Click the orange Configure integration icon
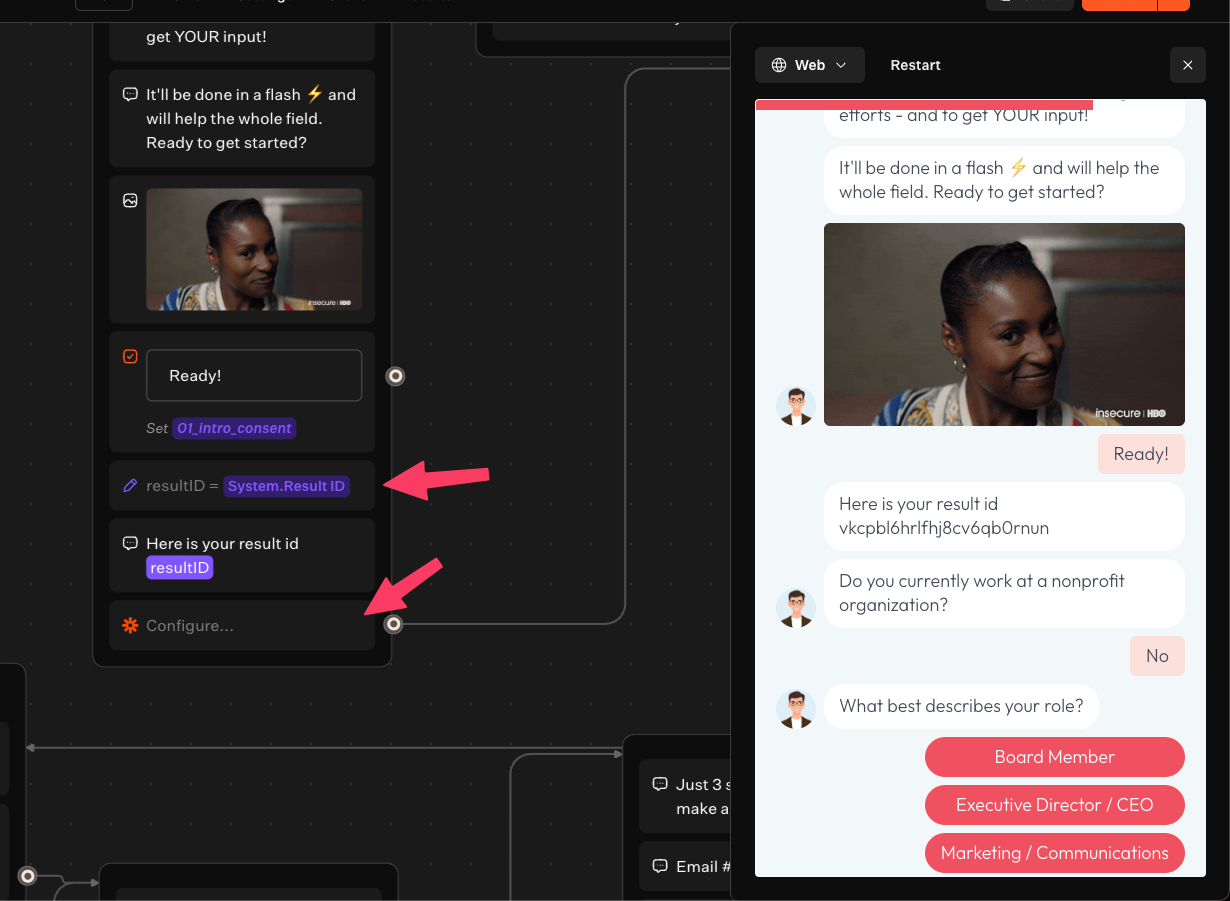Screen dimensions: 1230x901 [x=130, y=626]
